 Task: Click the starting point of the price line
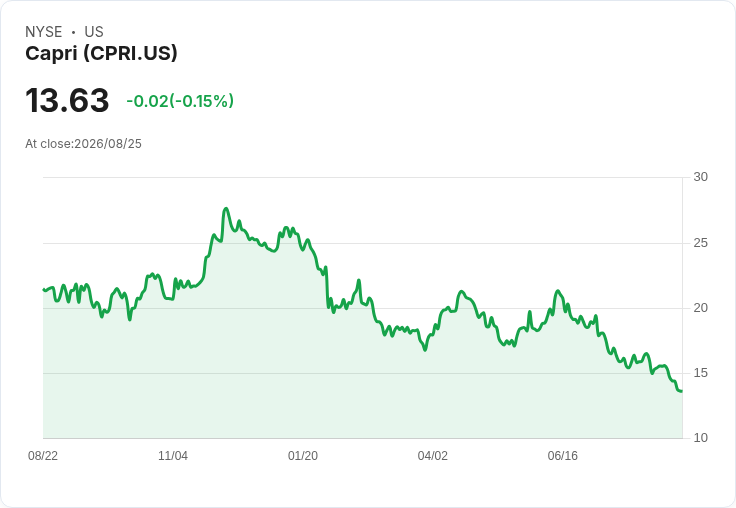44,290
